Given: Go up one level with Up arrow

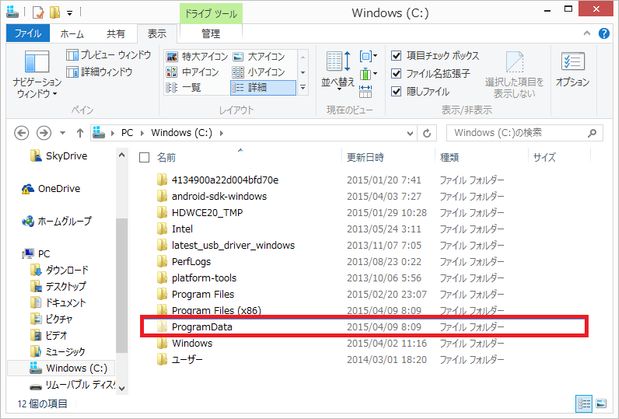Looking at the screenshot, I should pos(80,133).
